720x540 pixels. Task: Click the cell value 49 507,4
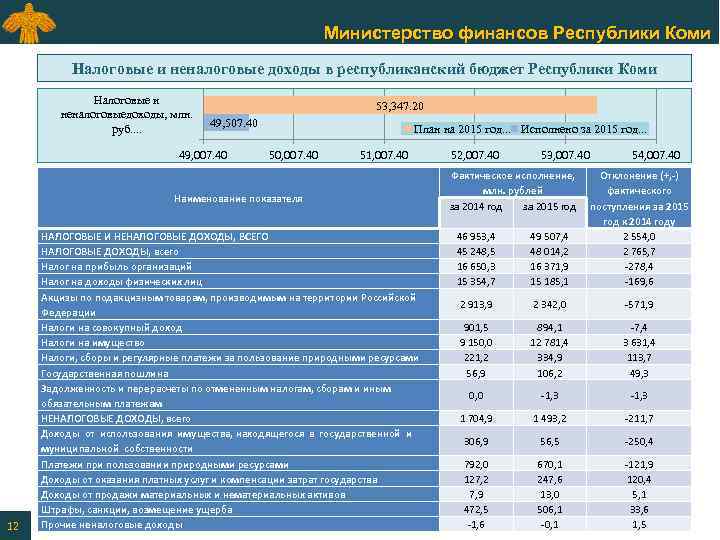549,236
